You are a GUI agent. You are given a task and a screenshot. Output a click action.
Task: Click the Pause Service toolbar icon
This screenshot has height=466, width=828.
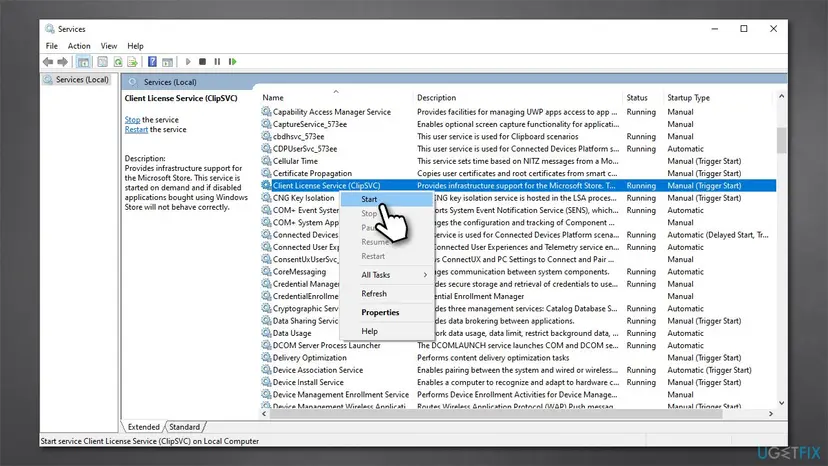tap(217, 62)
